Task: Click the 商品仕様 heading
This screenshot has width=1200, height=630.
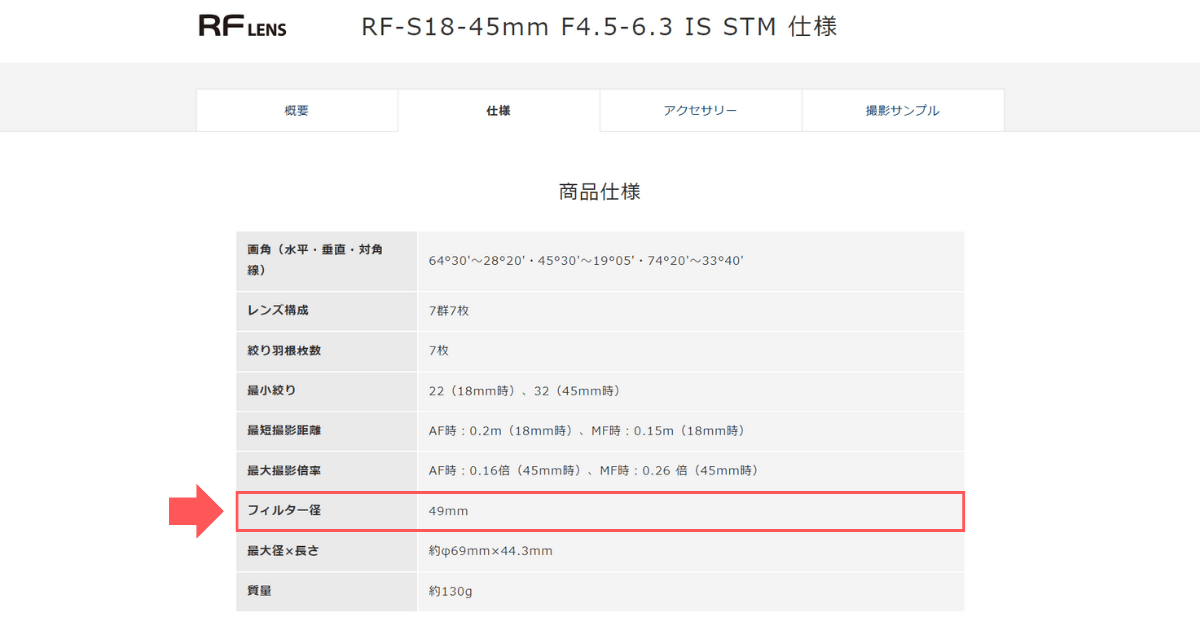Action: click(x=599, y=191)
